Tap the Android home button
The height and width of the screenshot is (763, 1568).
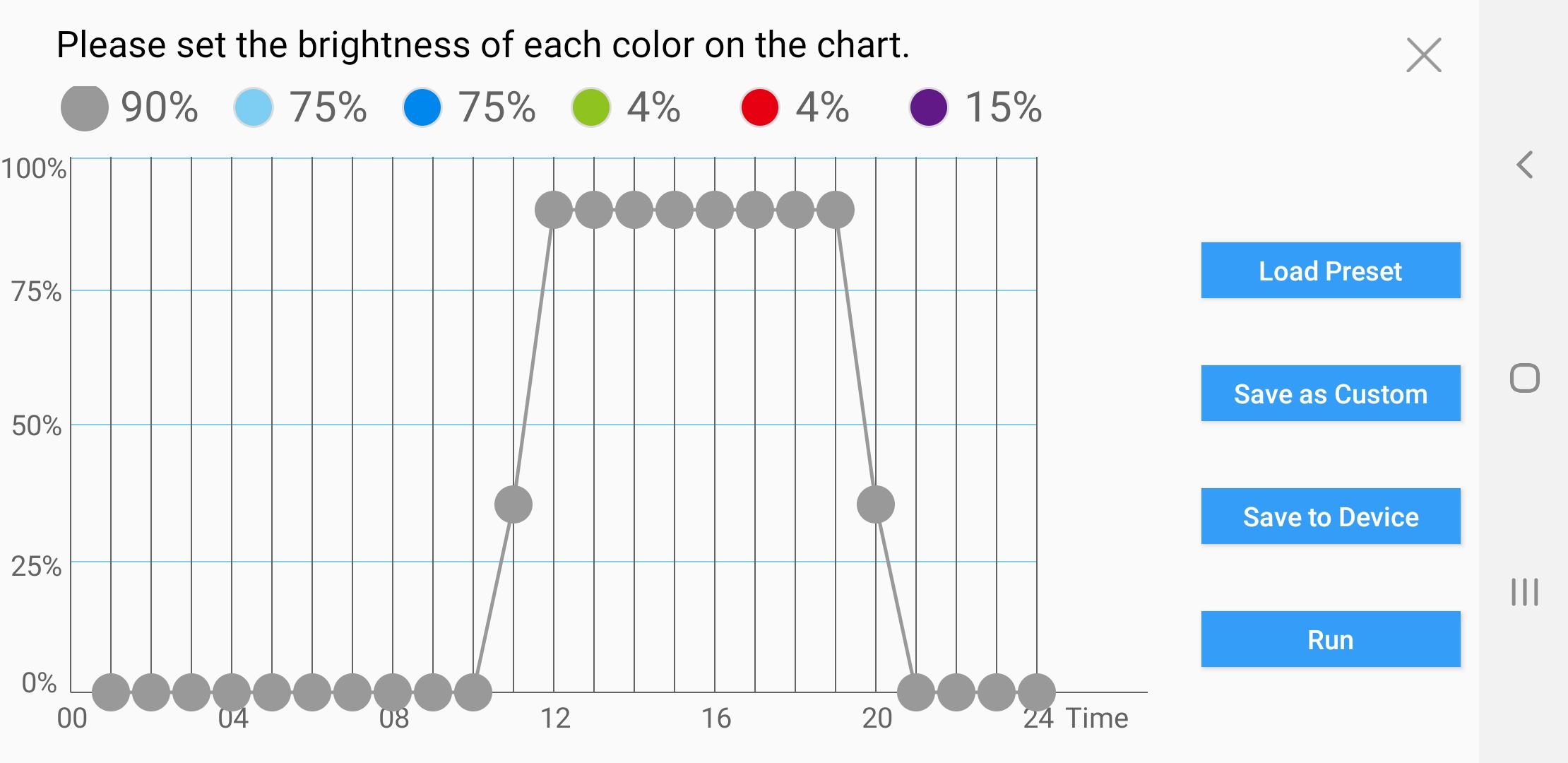tap(1525, 378)
